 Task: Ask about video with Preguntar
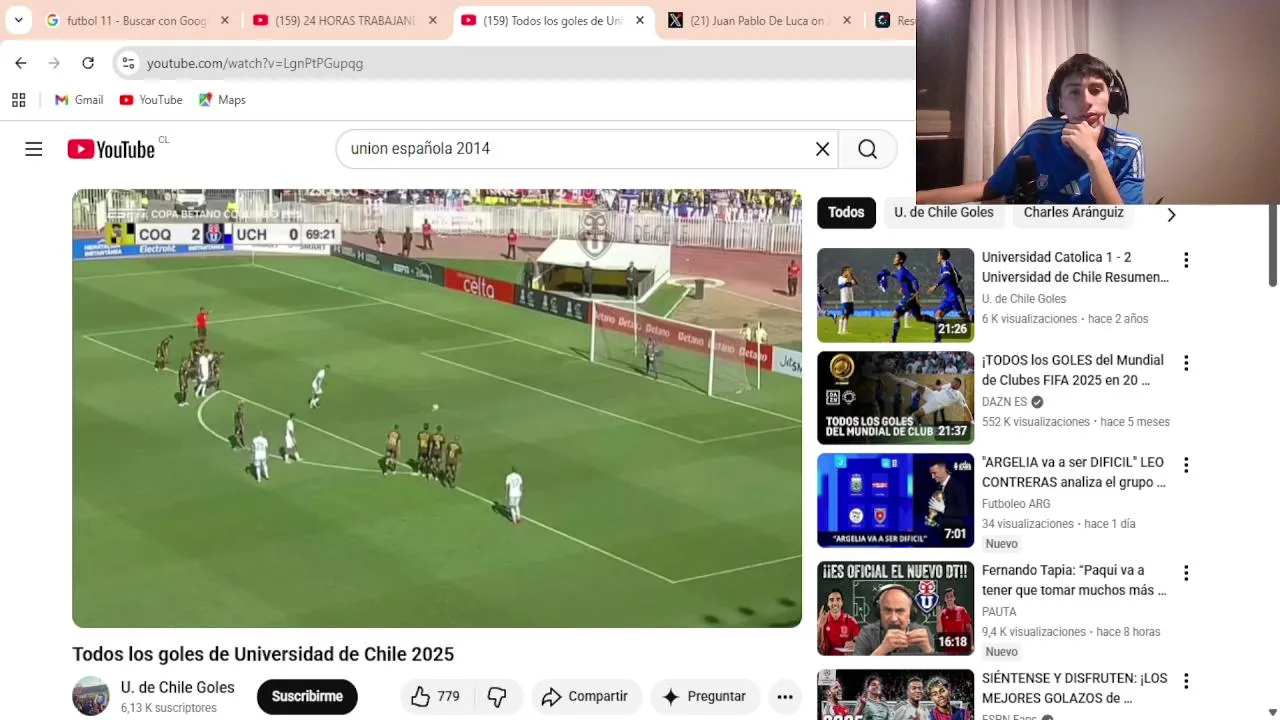(x=705, y=696)
